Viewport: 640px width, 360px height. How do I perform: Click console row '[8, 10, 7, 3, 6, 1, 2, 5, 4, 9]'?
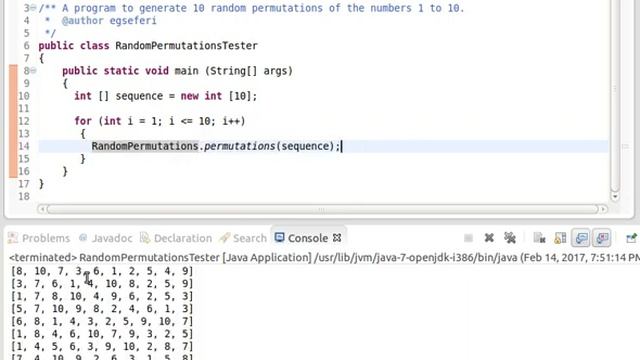102,271
